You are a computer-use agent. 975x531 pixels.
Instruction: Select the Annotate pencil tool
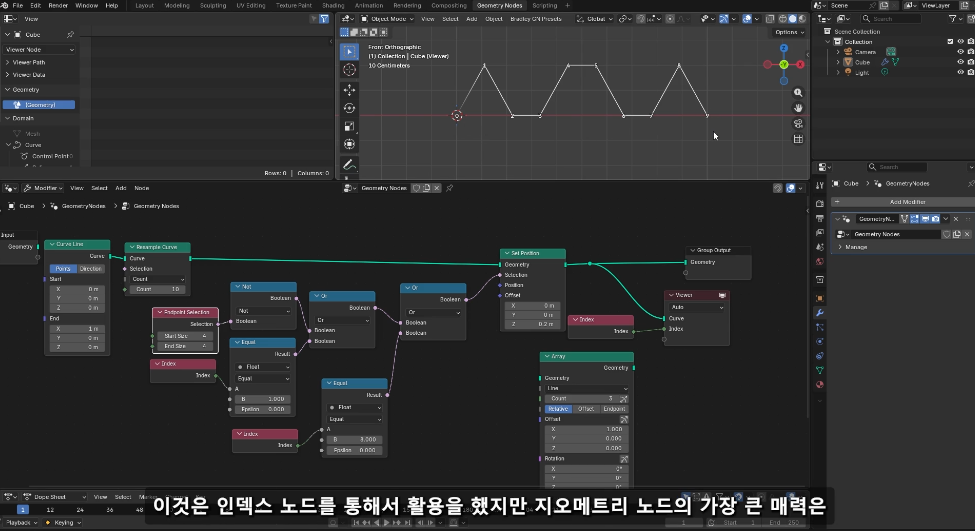click(x=349, y=165)
